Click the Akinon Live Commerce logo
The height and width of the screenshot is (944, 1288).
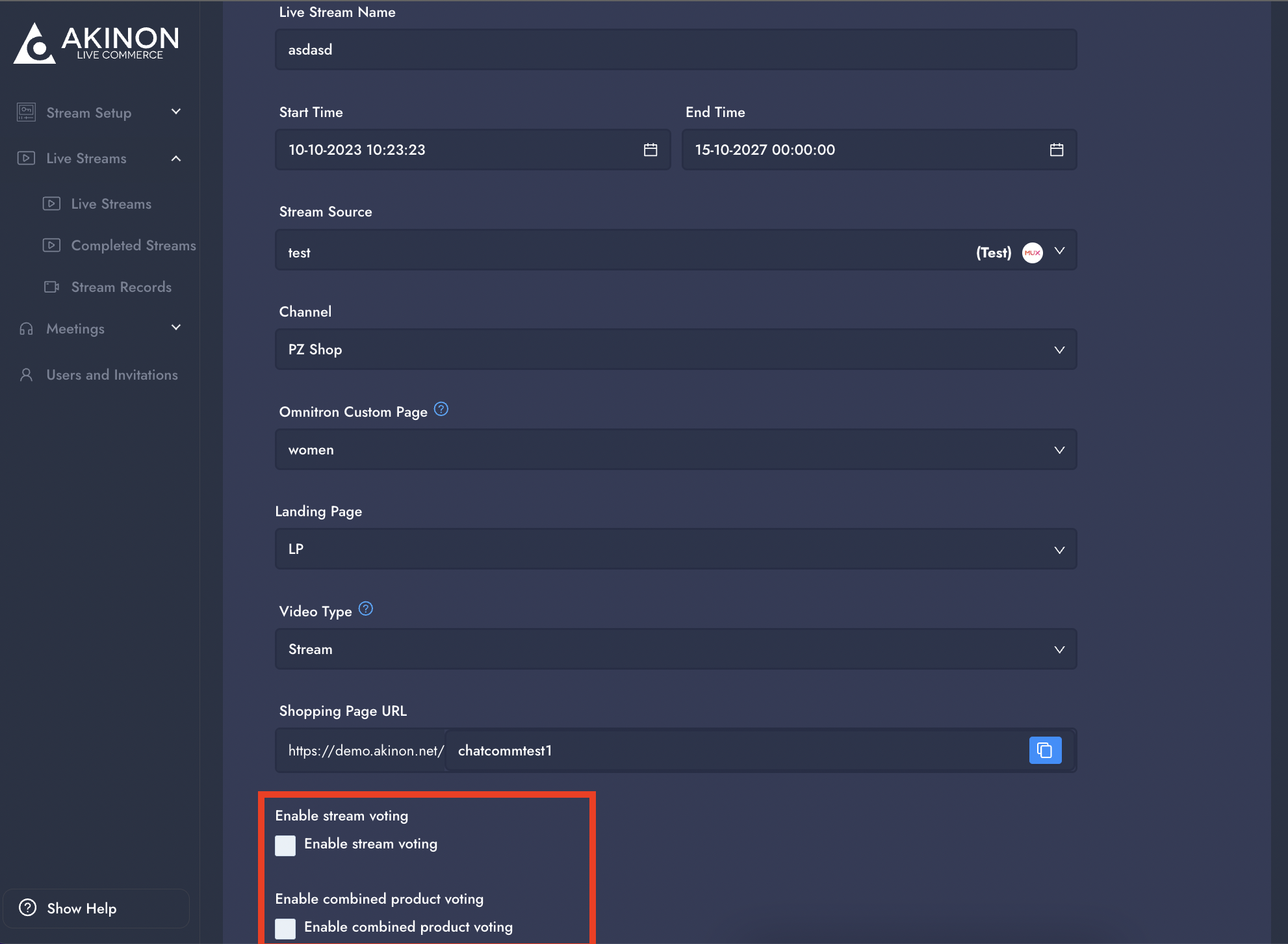[x=96, y=44]
